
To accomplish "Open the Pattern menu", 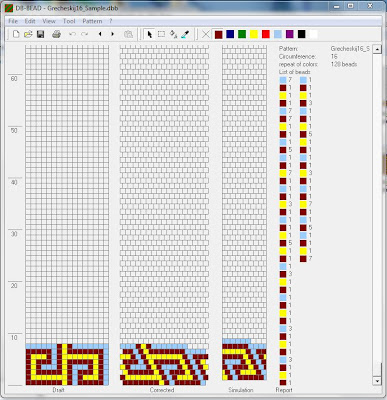I will tap(92, 21).
